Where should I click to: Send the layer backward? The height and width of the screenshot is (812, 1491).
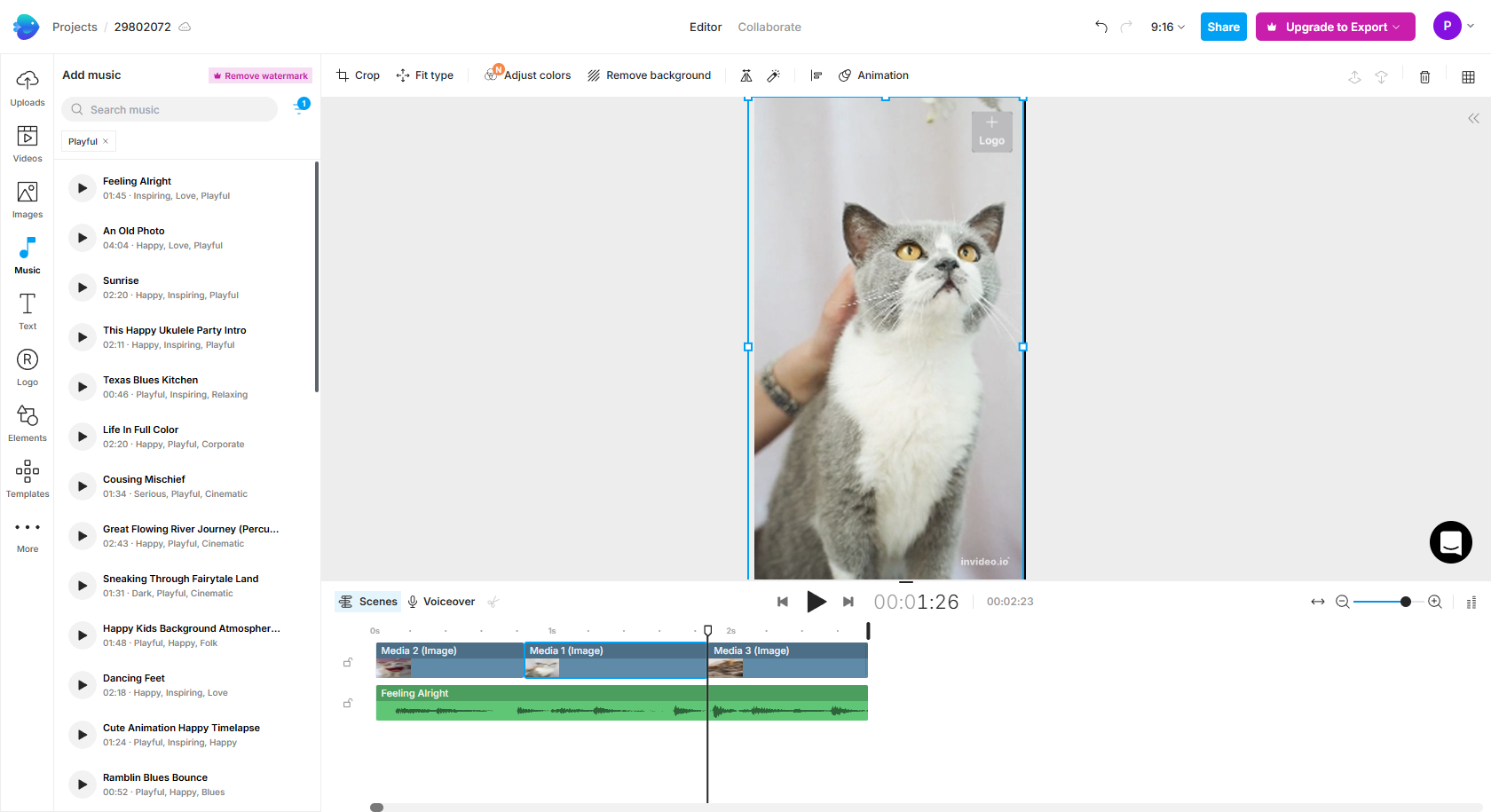(1381, 77)
